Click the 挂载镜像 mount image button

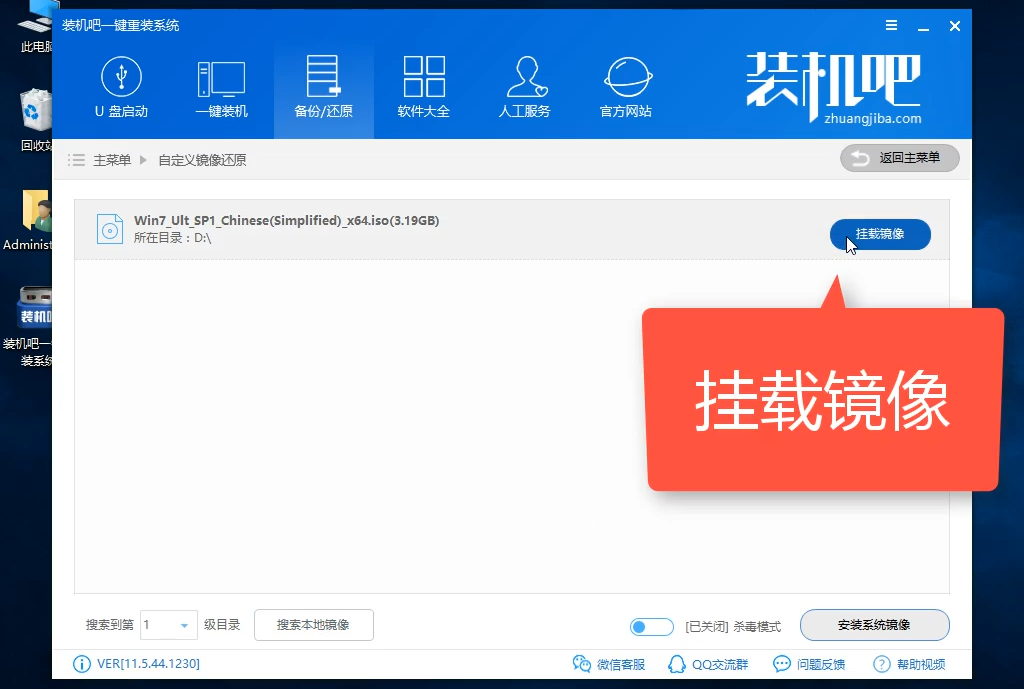[x=880, y=234]
